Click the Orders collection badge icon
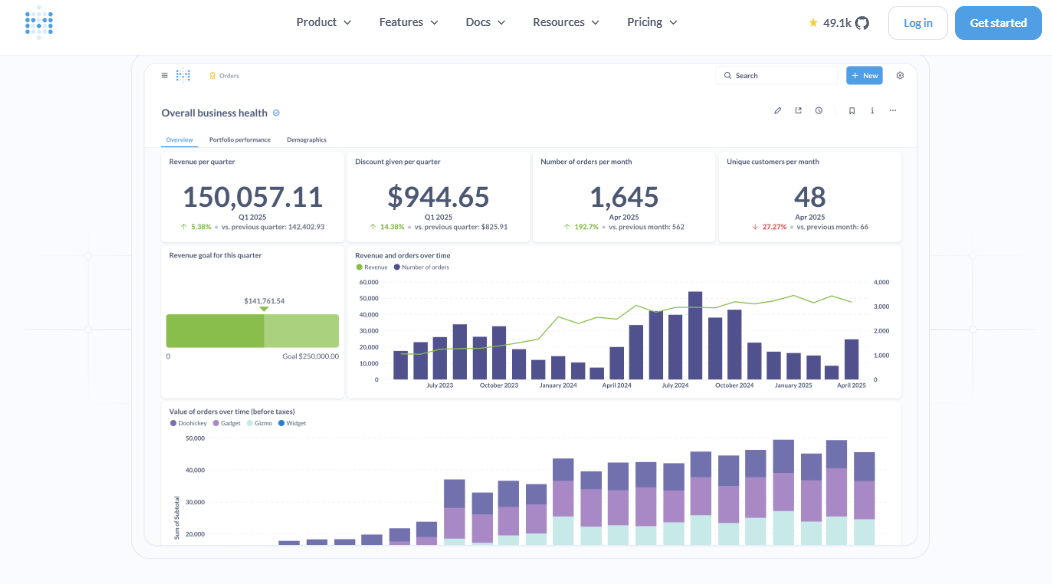 [x=212, y=76]
